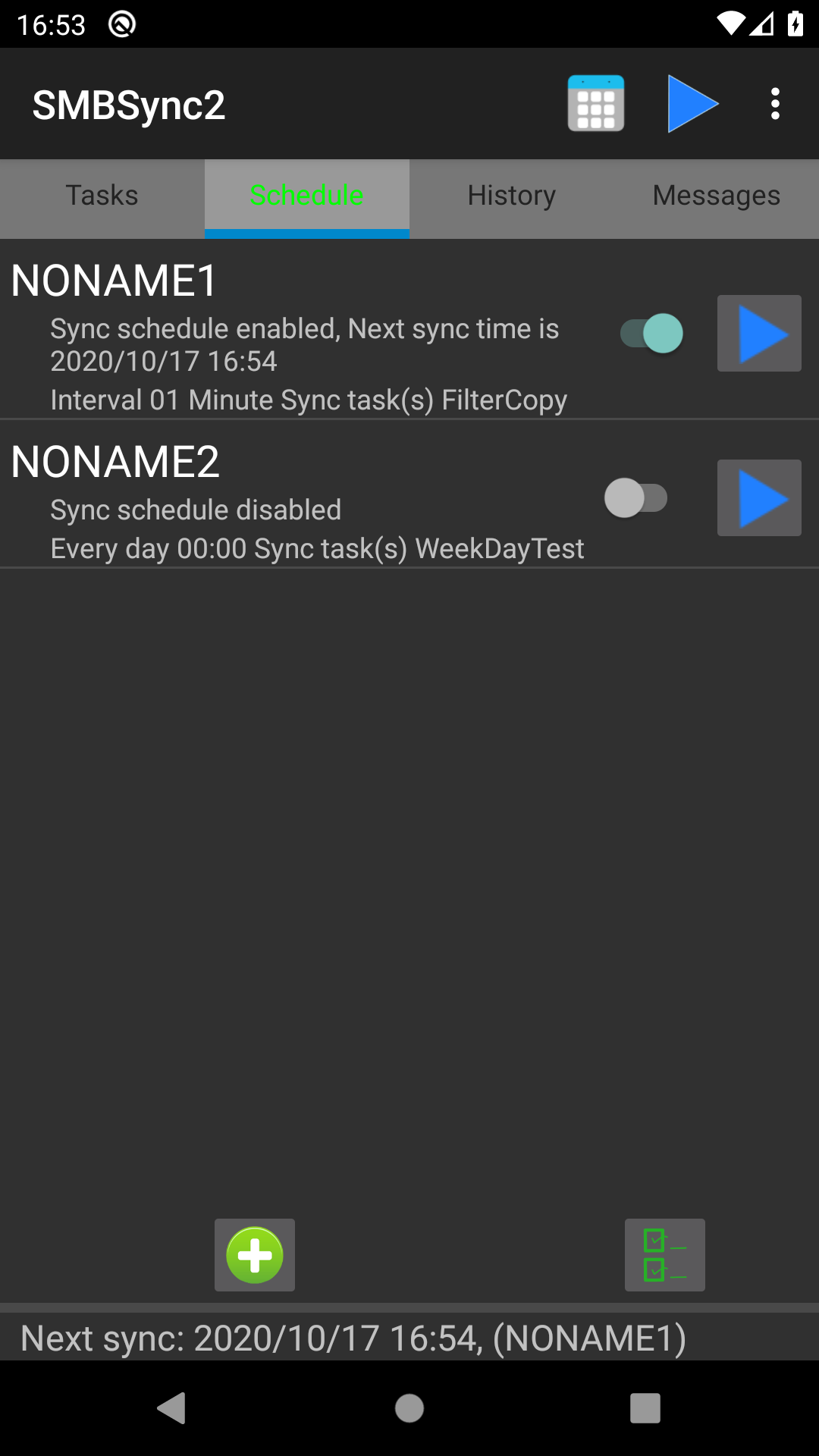Tap the select-all checklist icon
Viewport: 819px width, 1456px height.
[x=665, y=1255]
